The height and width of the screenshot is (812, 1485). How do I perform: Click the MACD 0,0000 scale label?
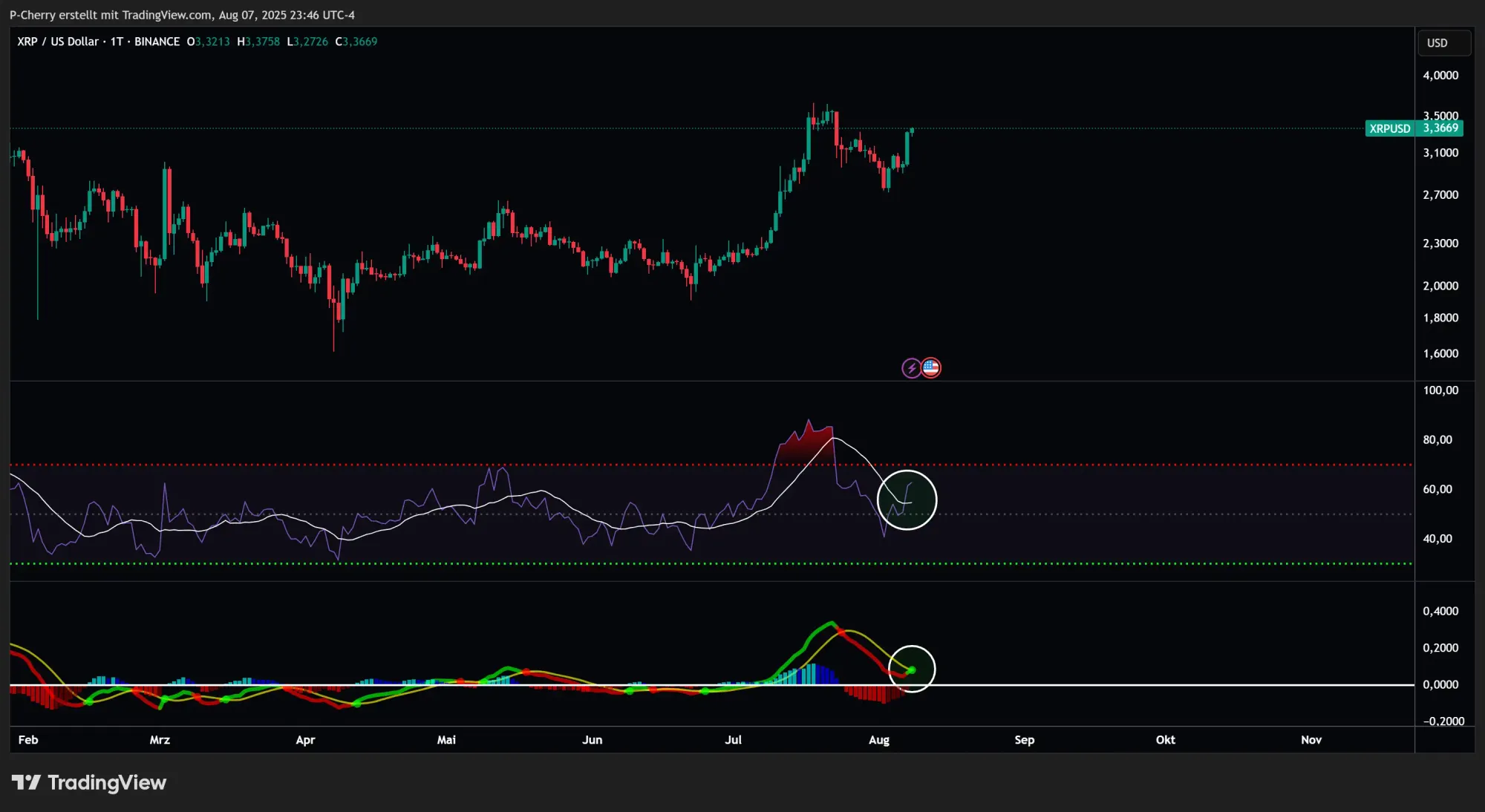(x=1440, y=684)
